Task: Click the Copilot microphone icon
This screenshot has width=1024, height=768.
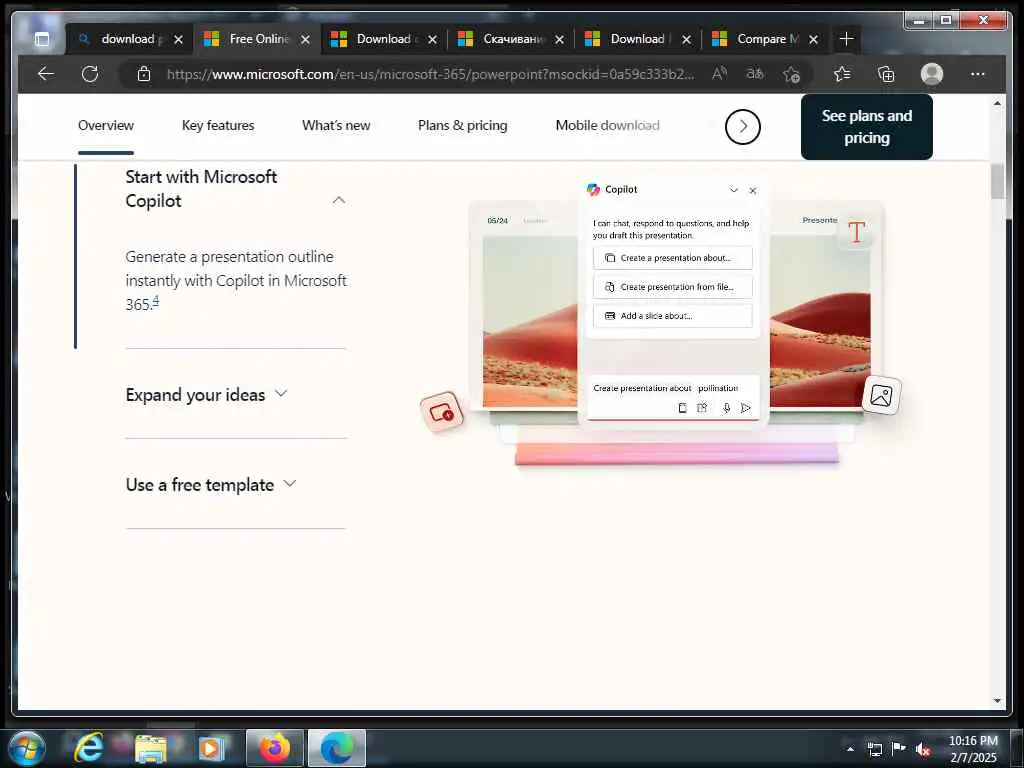Action: click(x=726, y=408)
